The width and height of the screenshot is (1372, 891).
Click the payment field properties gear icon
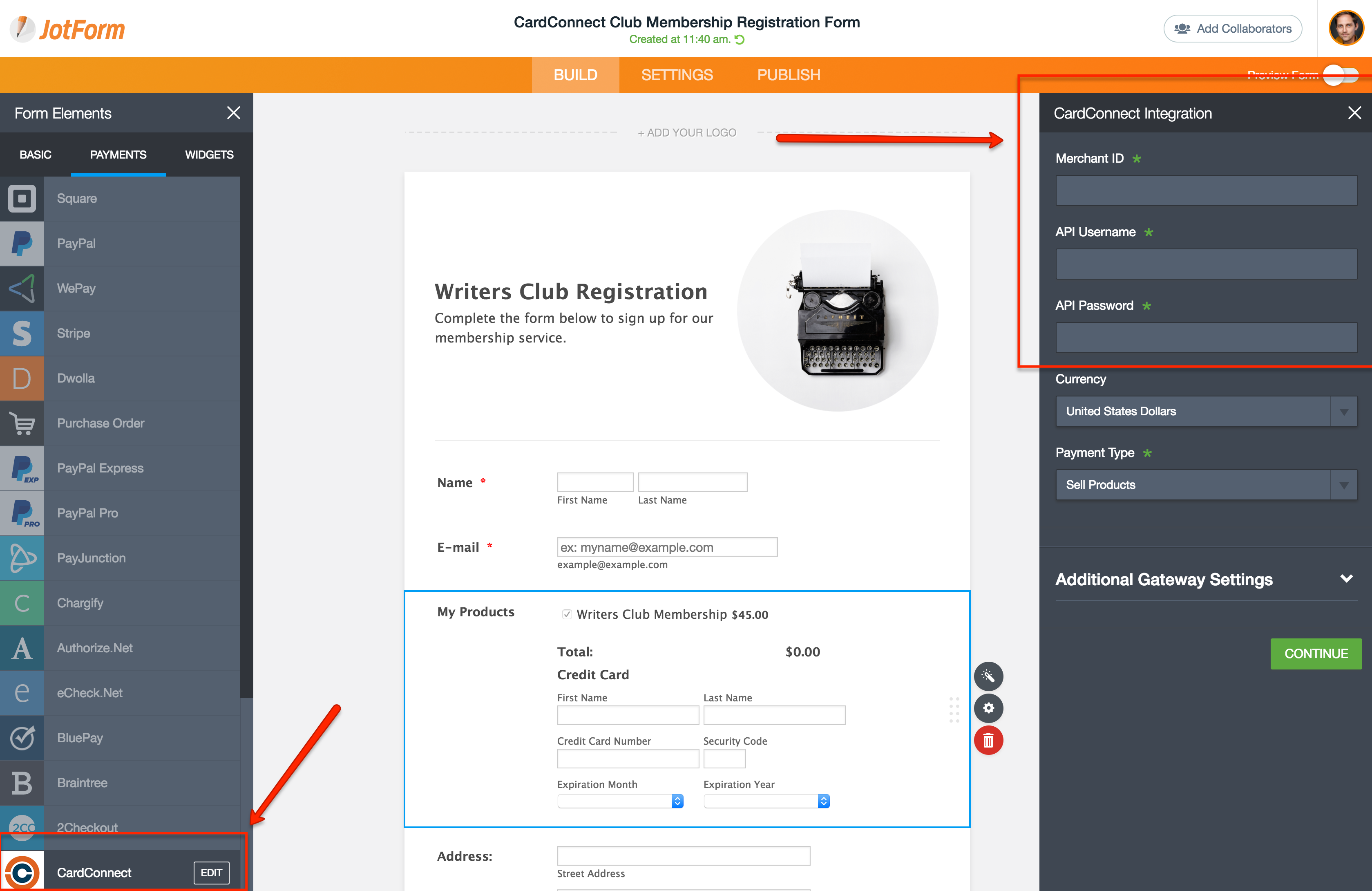coord(988,708)
